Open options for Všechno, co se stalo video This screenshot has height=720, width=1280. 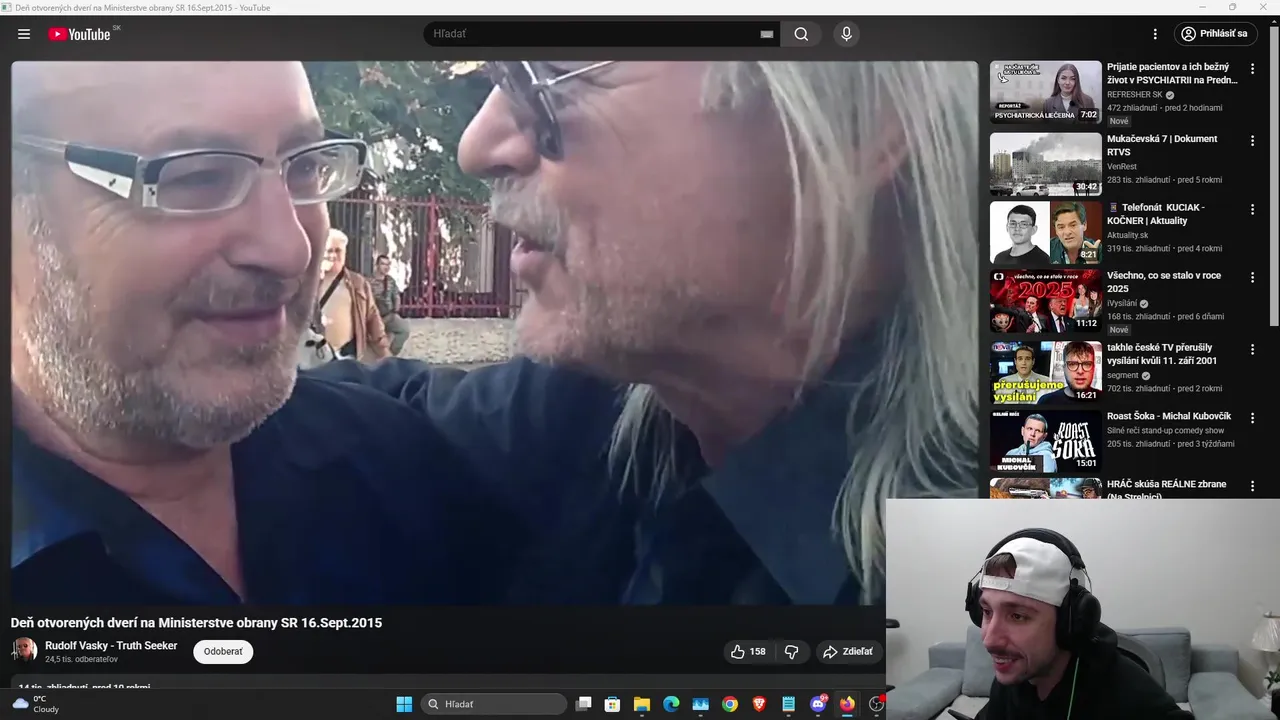click(x=1252, y=278)
